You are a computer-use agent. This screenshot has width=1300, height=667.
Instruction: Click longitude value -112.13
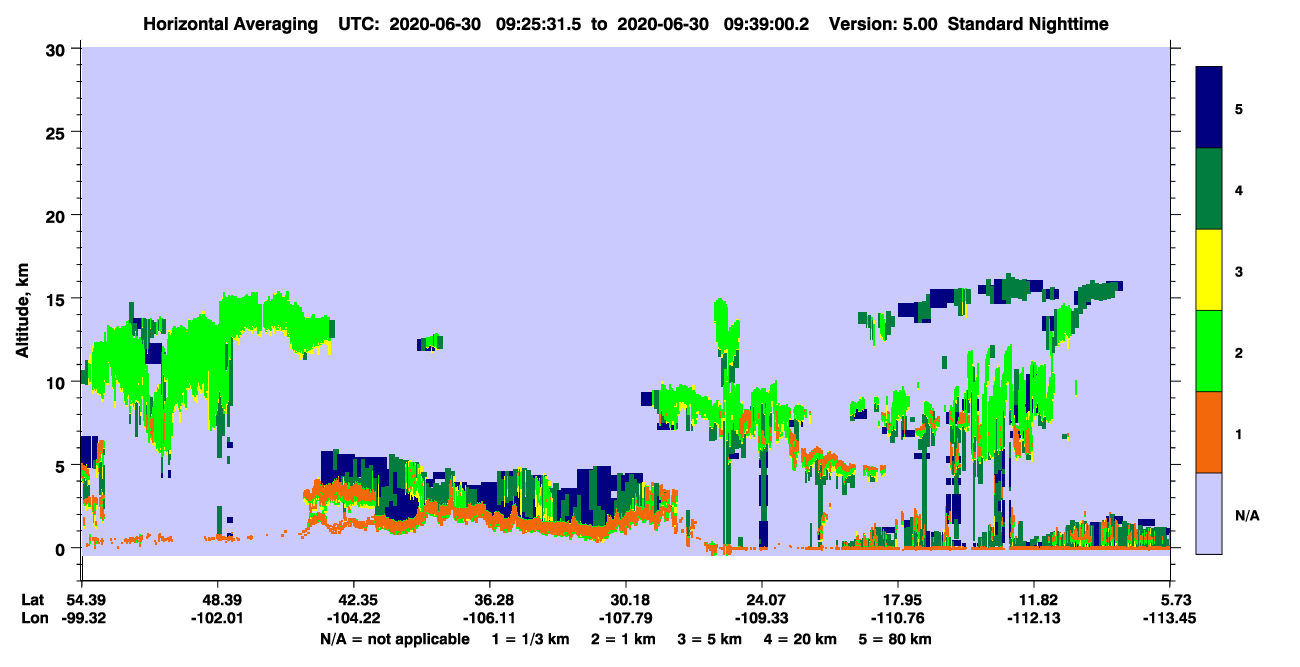click(1033, 618)
